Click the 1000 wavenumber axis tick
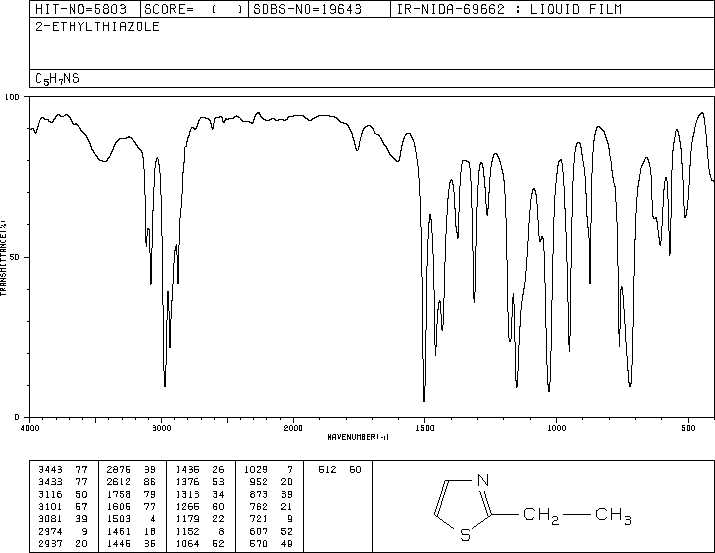This screenshot has height=553, width=715. 556,428
